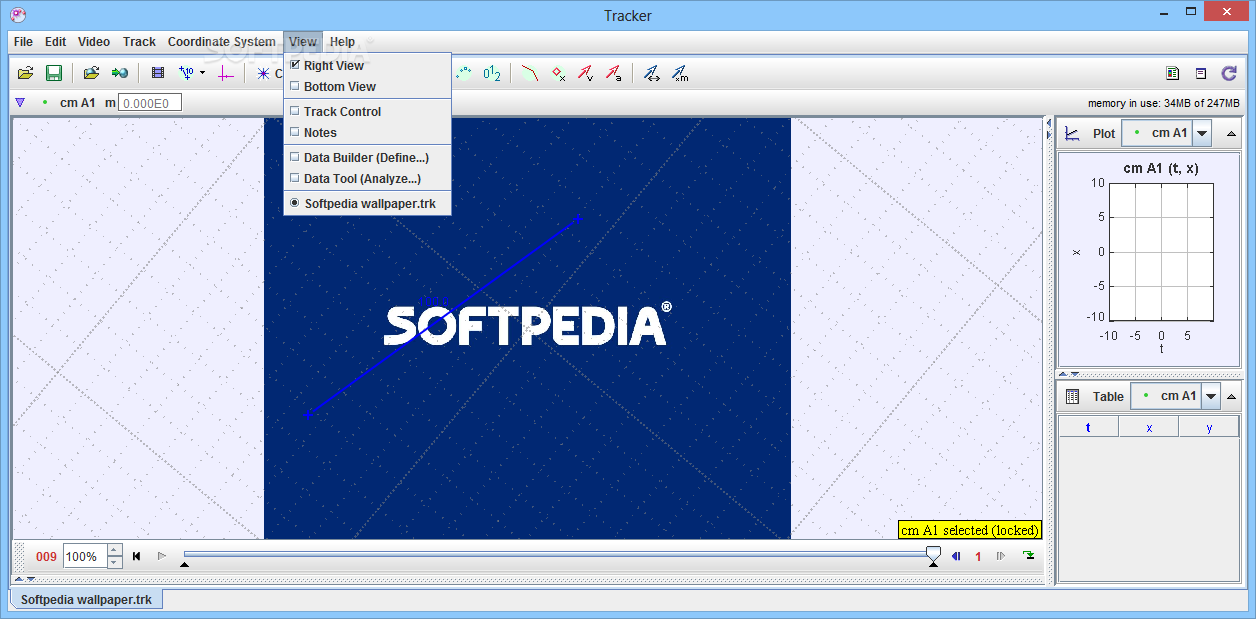1256x619 pixels.
Task: Select the t column header
Action: (1088, 427)
